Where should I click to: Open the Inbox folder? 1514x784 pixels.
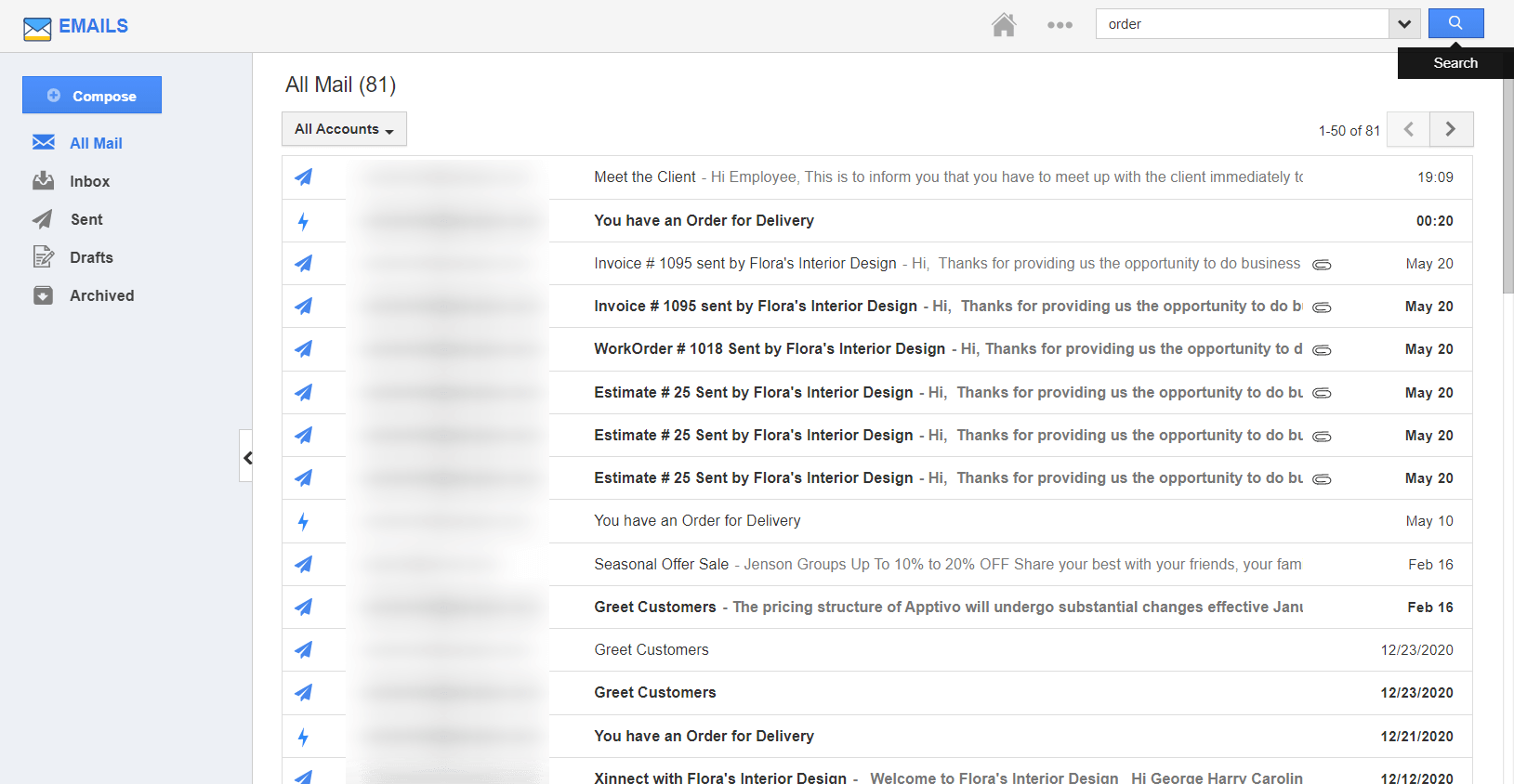pos(89,181)
